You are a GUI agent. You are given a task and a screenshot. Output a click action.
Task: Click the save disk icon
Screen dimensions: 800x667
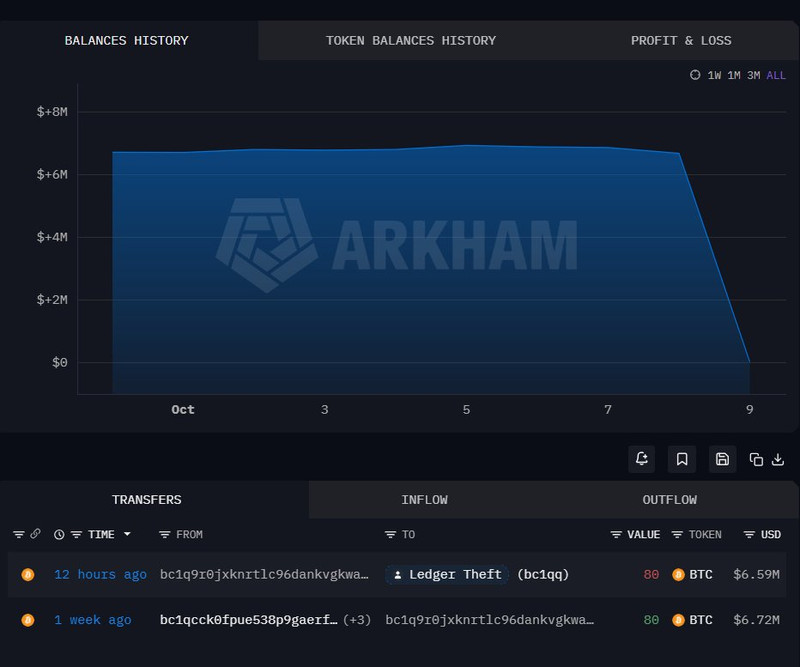[722, 459]
